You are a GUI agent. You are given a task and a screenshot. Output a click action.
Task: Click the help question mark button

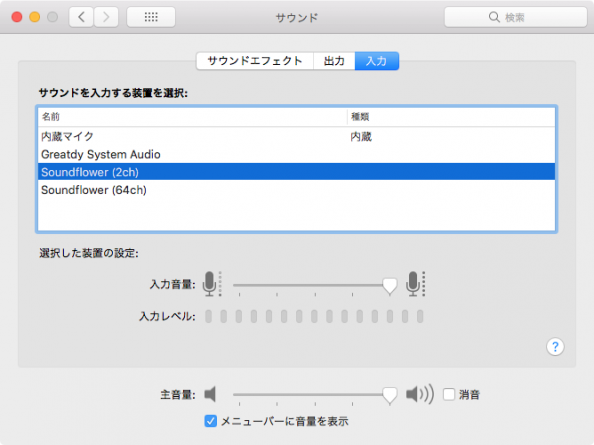click(555, 347)
